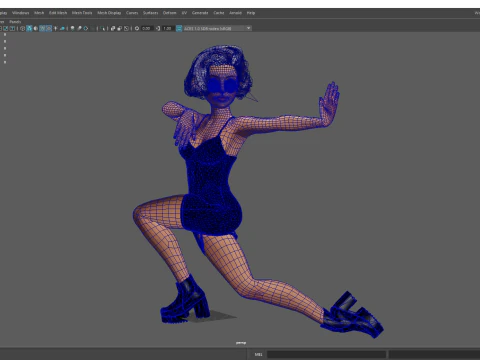Click the Gamma reset icon
This screenshot has width=480, height=360.
coord(158,28)
